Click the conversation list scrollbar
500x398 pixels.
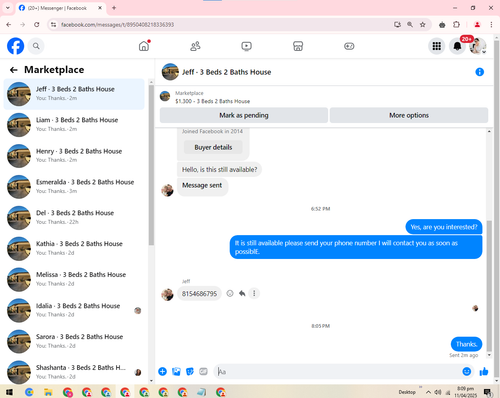point(151,165)
